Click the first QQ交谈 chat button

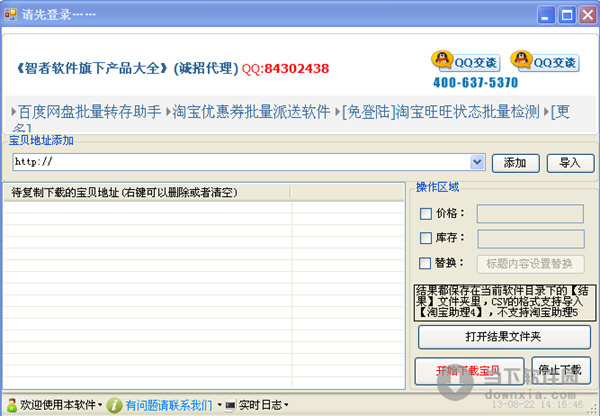click(466, 62)
